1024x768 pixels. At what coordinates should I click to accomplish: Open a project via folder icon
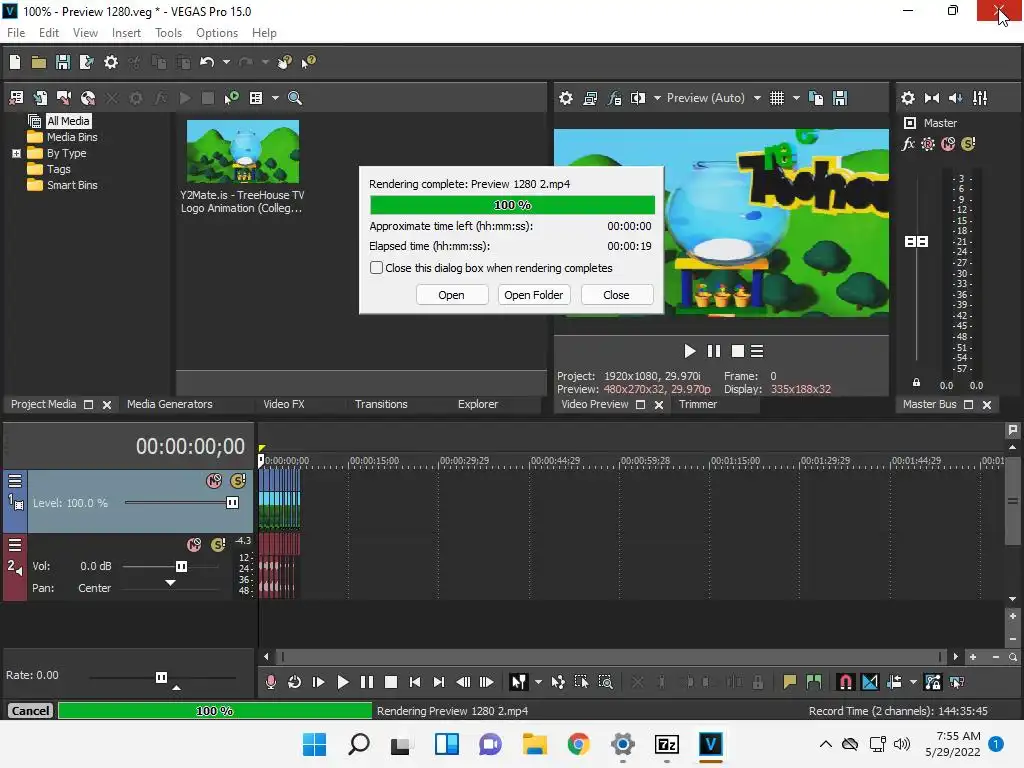pos(39,62)
